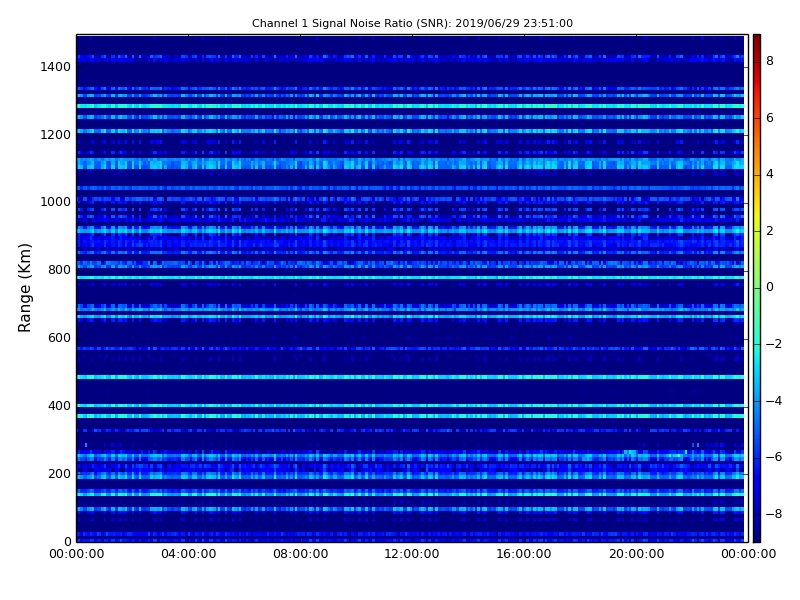Click the colorbar value 4 label
Screen dimensions: 800x600
(x=770, y=174)
